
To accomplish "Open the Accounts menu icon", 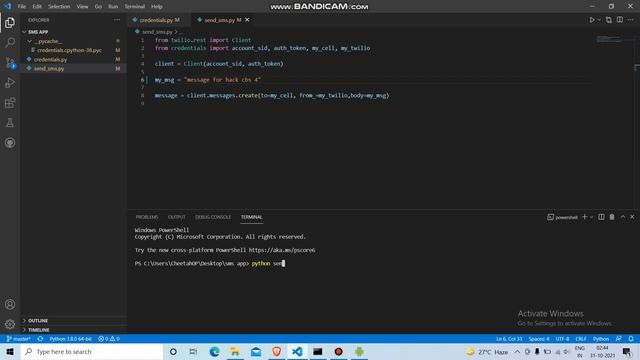I will pos(10,304).
